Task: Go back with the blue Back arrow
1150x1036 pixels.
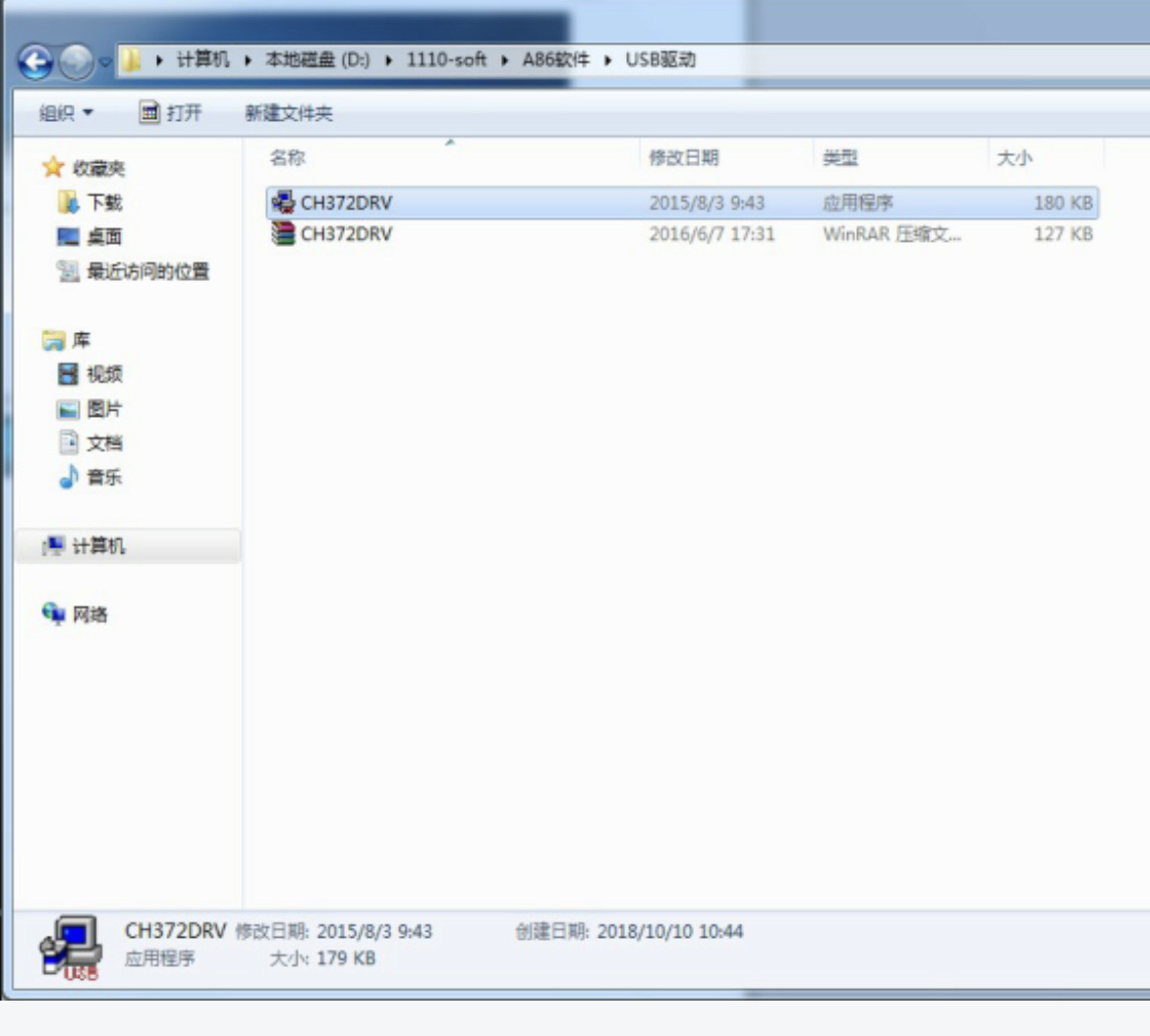Action: click(35, 62)
